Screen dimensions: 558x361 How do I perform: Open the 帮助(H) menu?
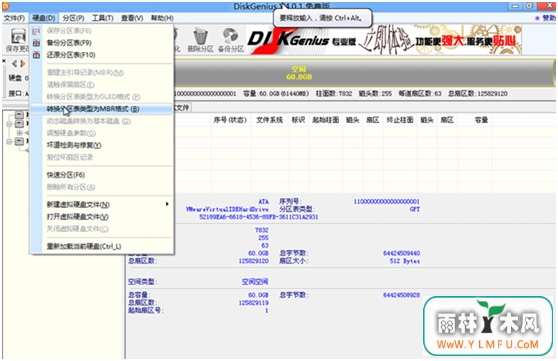pos(162,18)
